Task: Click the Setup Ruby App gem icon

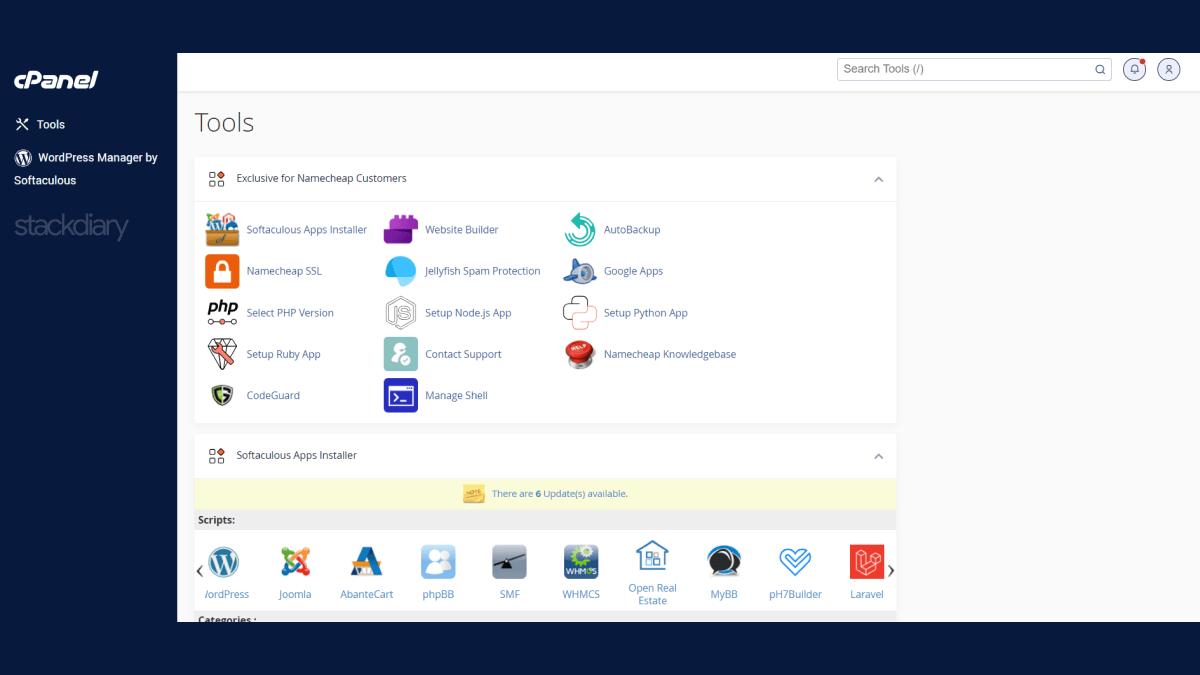Action: 222,354
